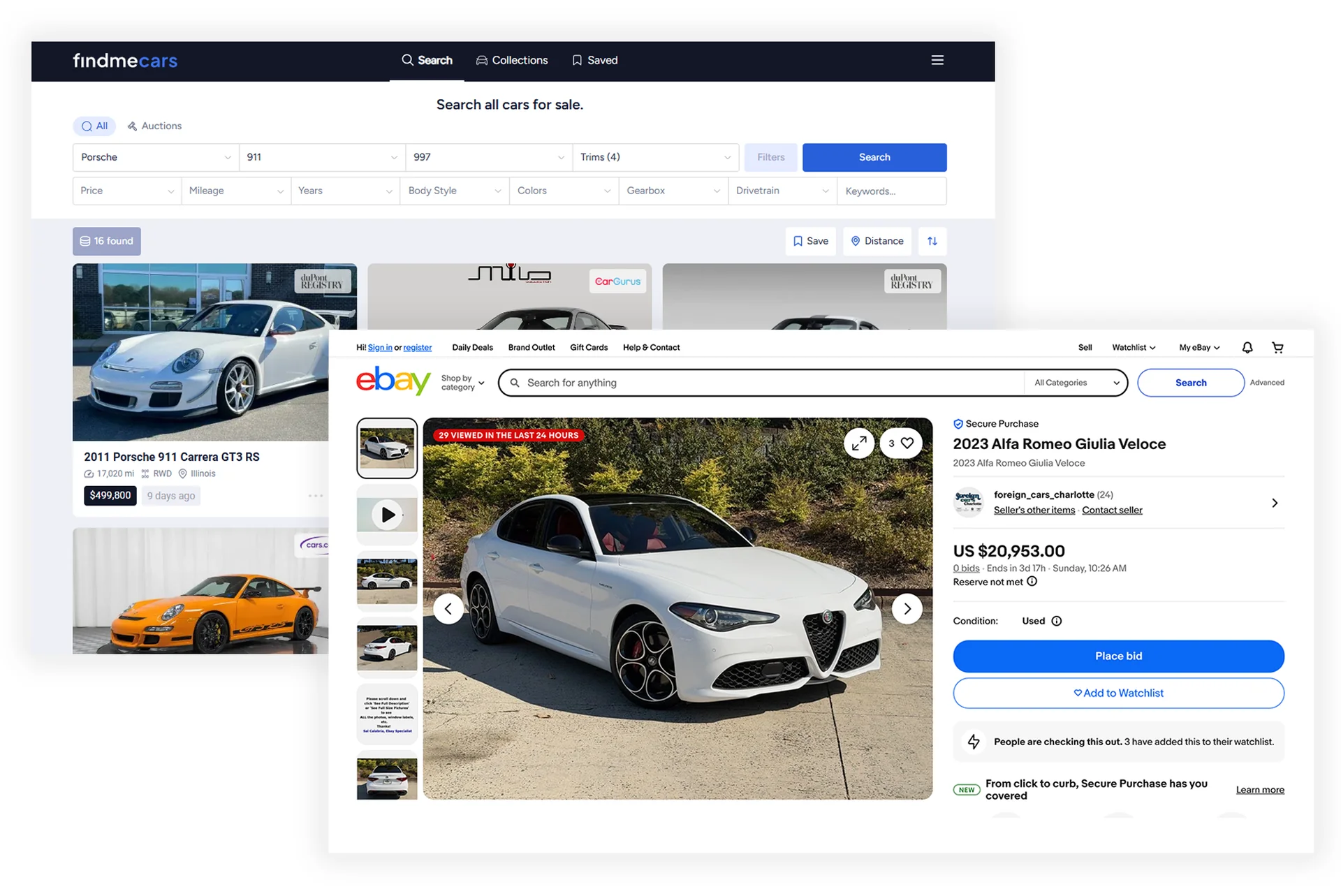
Task: Play the listing video thumbnail
Action: click(x=387, y=515)
